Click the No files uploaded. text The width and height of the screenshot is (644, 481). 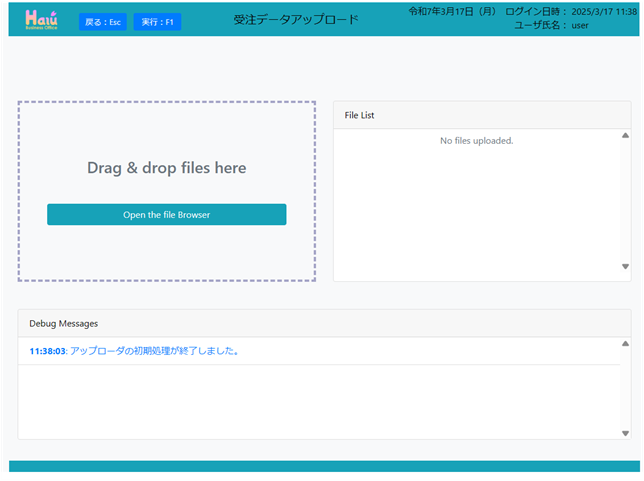coord(476,141)
